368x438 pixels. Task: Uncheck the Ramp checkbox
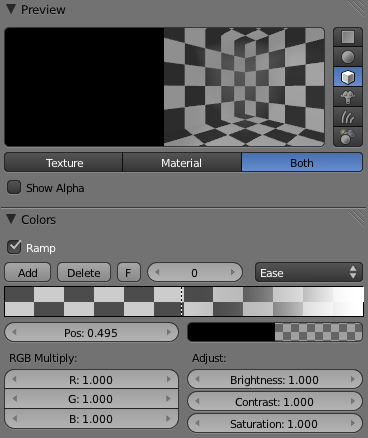(x=14, y=247)
